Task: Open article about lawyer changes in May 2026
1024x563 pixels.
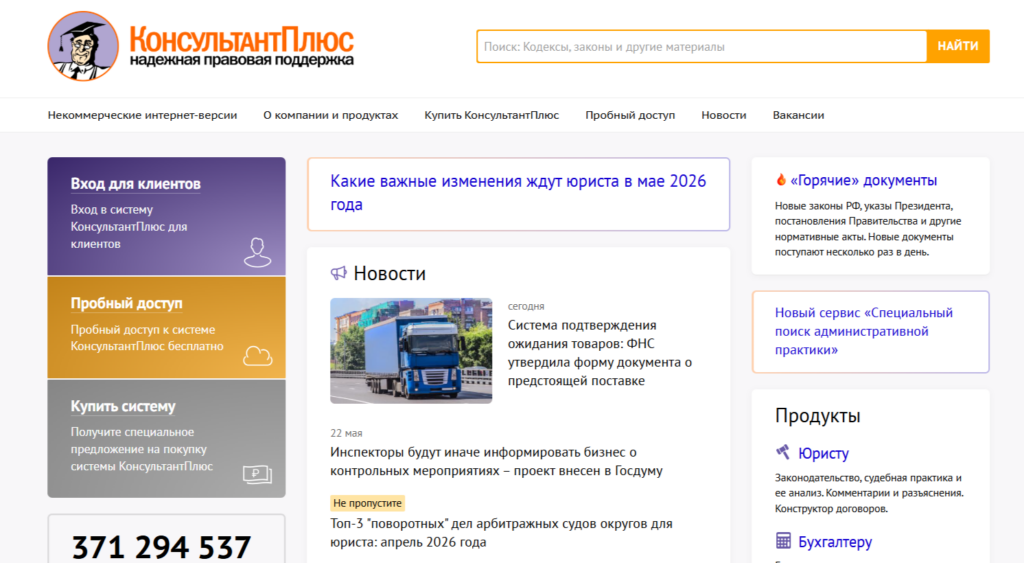Action: tap(518, 193)
